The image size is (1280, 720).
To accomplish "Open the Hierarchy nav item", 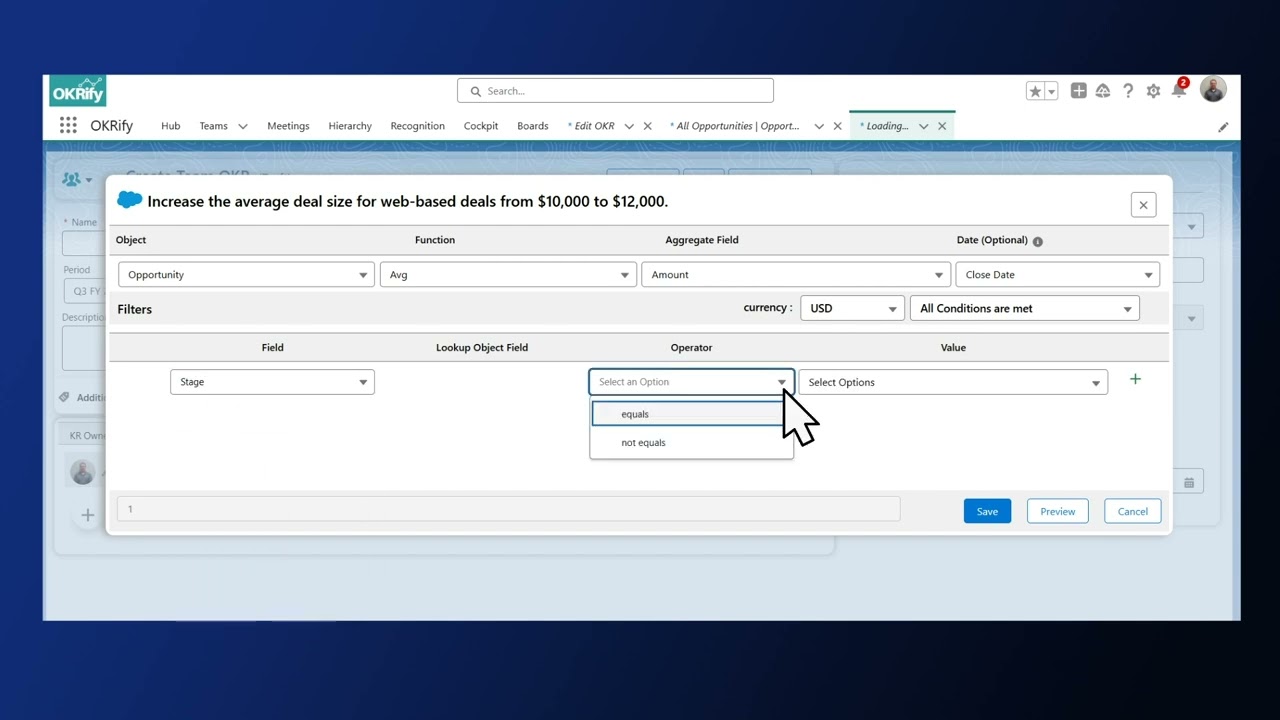I will pos(350,126).
